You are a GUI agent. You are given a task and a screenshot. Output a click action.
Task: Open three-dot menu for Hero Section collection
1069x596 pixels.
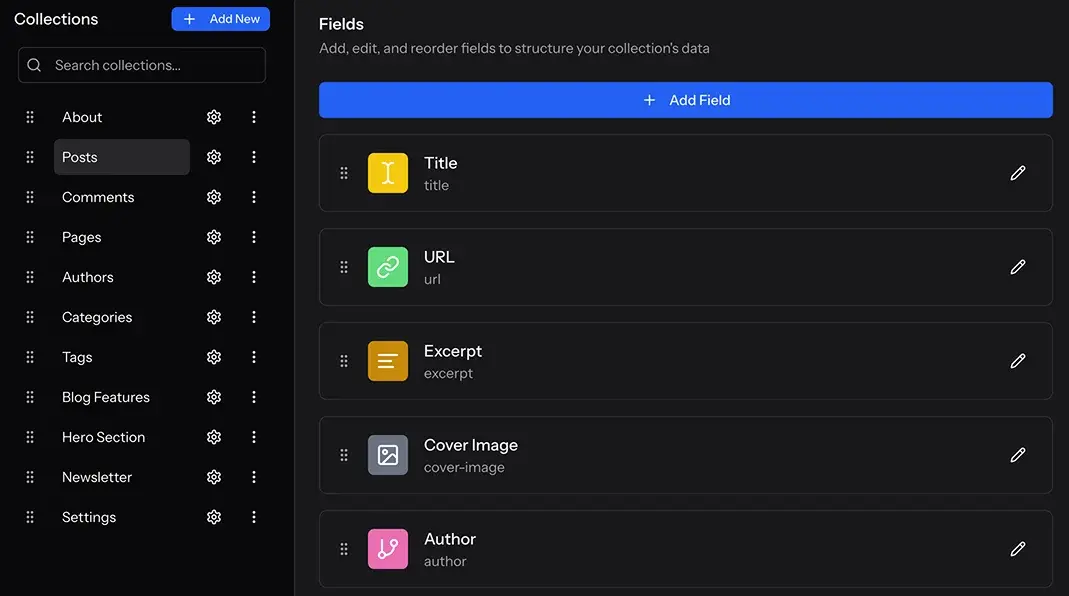(254, 437)
